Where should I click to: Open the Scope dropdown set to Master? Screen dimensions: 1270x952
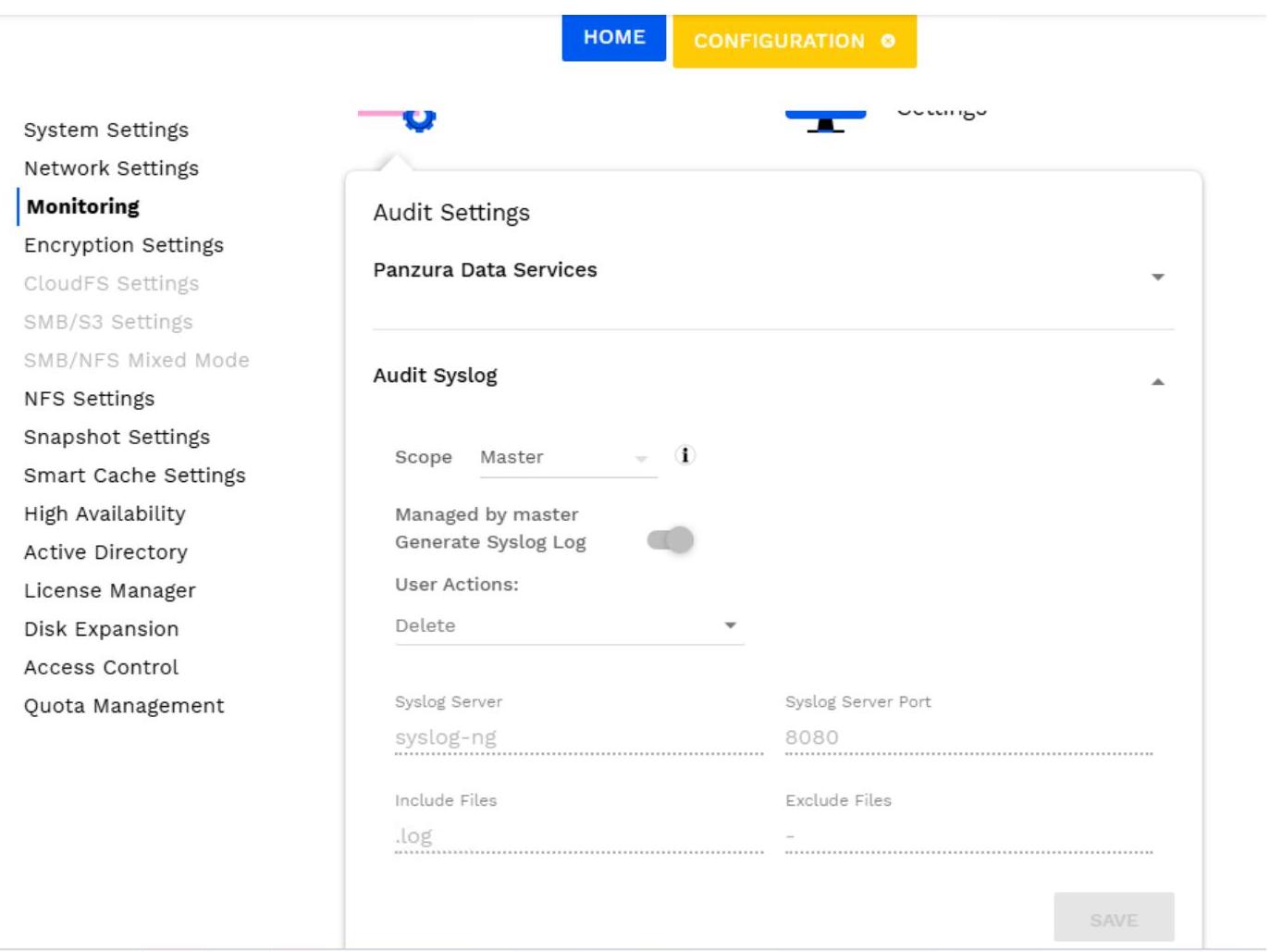point(568,457)
